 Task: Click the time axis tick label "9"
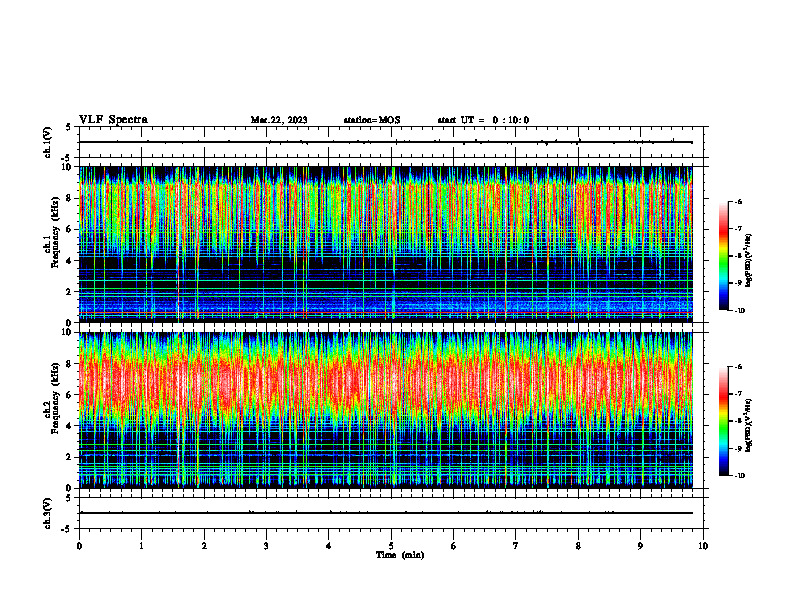640,546
